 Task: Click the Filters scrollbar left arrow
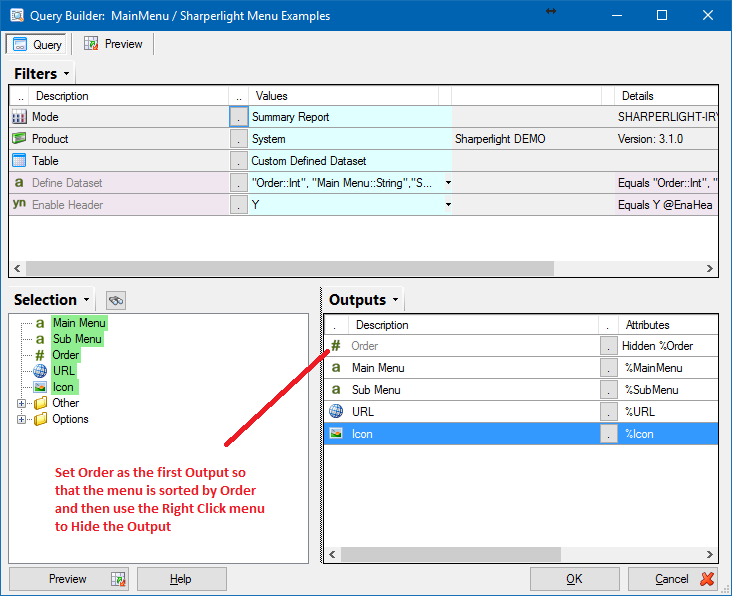pyautogui.click(x=17, y=268)
